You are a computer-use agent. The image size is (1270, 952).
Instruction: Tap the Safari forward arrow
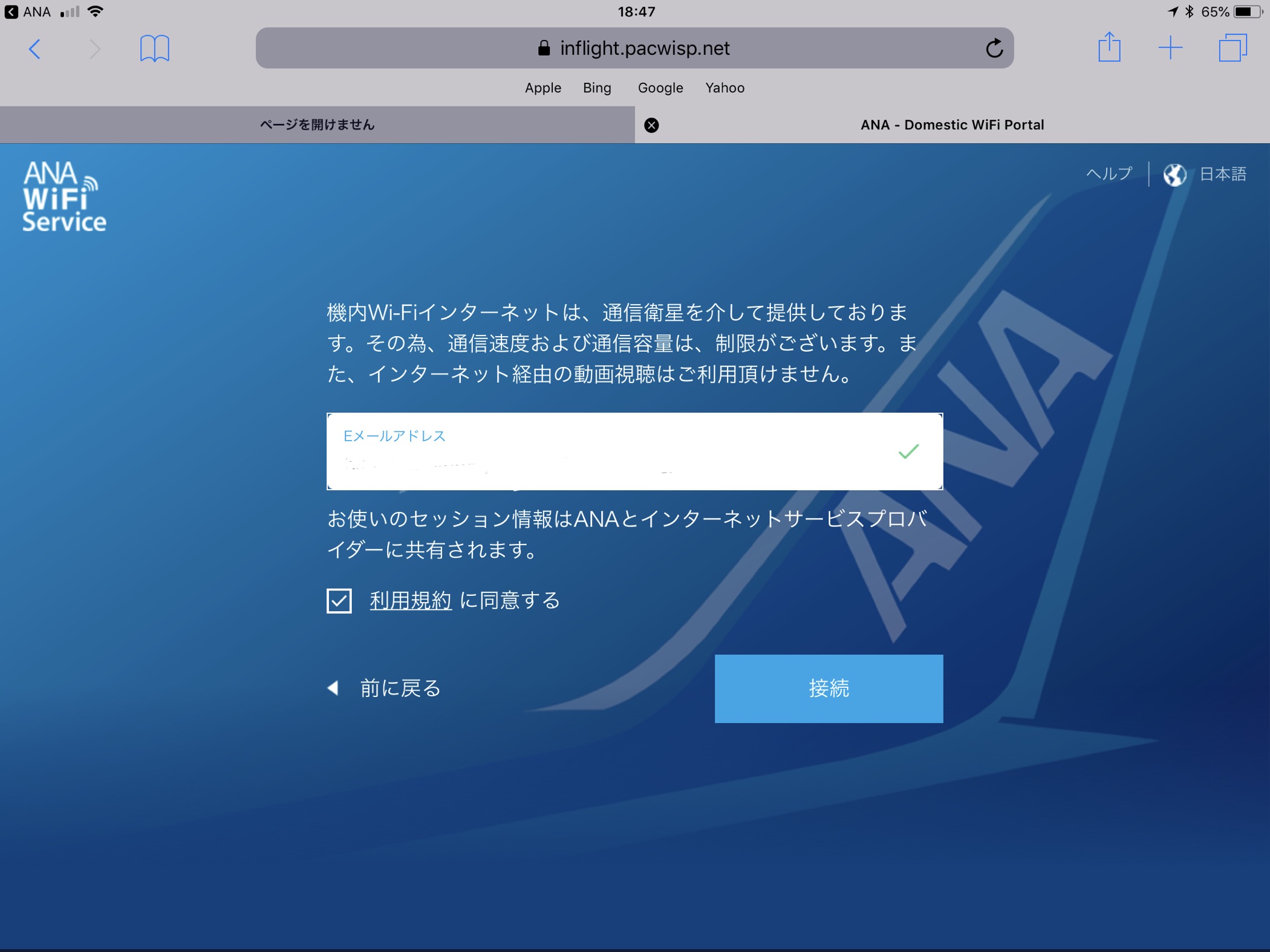click(x=94, y=49)
